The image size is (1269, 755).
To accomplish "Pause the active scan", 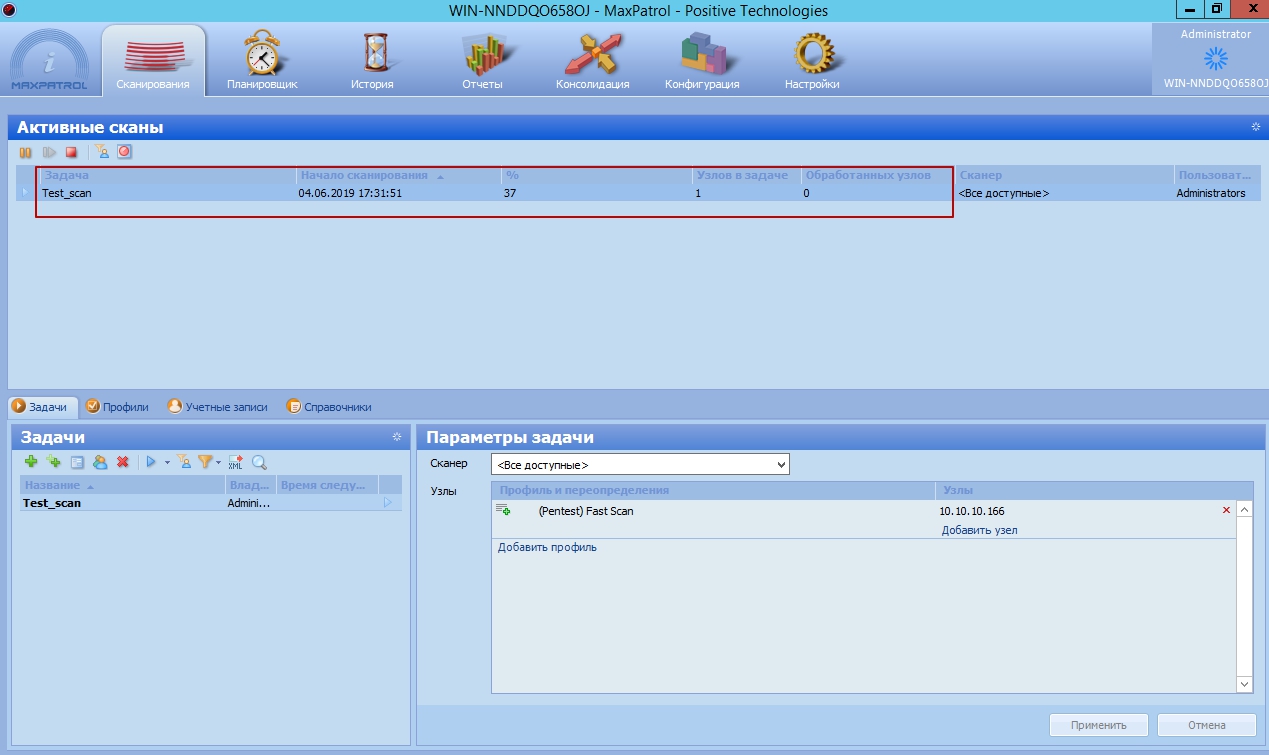I will coord(26,152).
